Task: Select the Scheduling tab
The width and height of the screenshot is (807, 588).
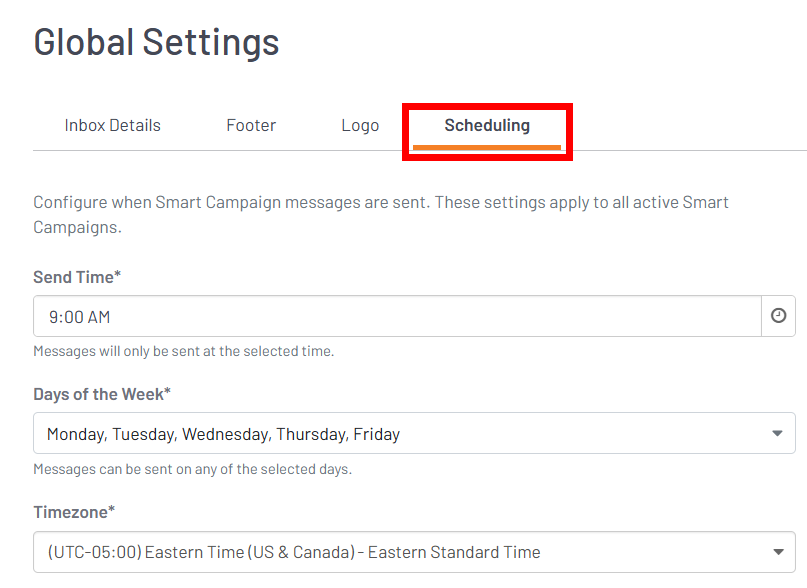Action: (487, 126)
